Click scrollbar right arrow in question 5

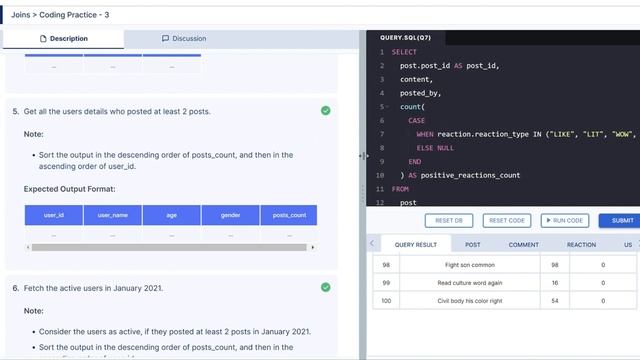313,247
